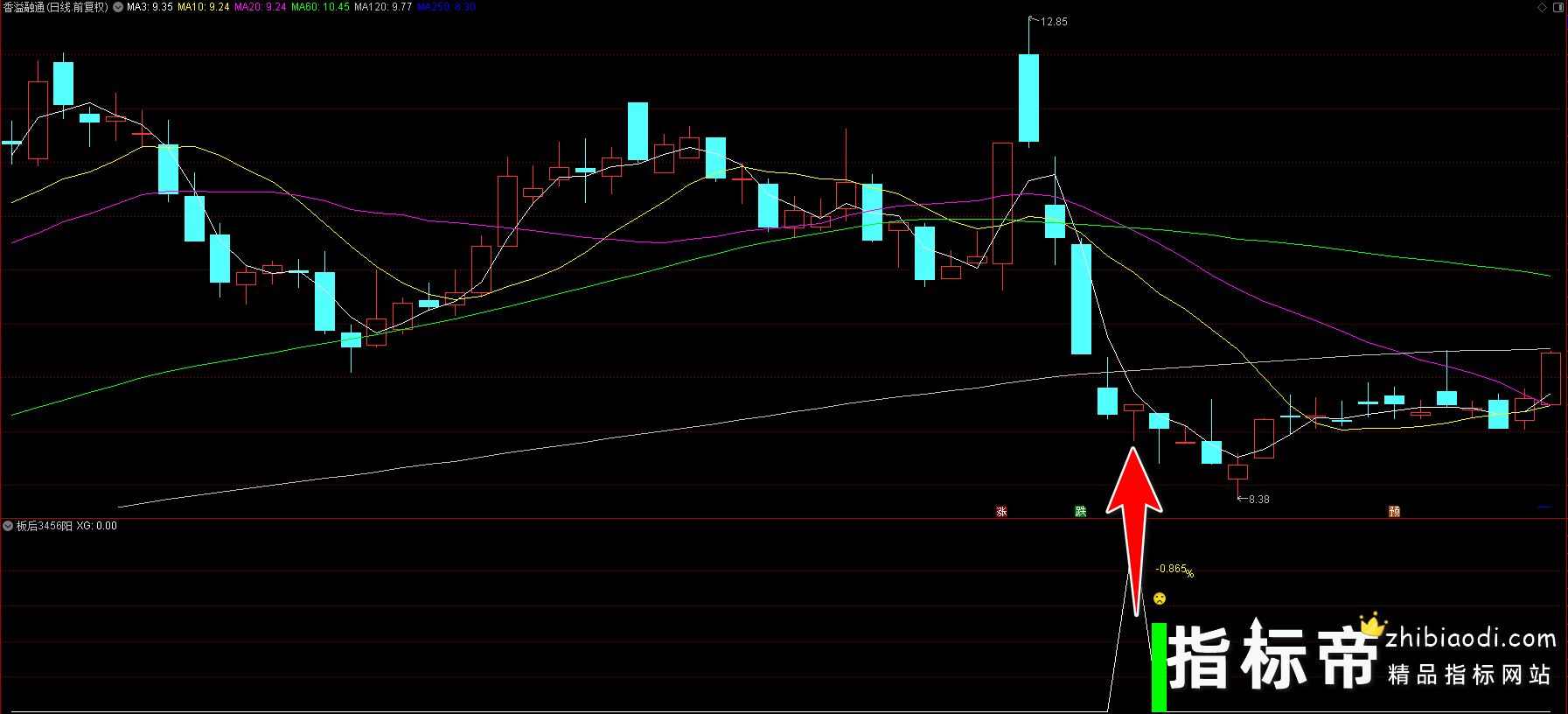Select the MA3: 9.35 label
The width and height of the screenshot is (1568, 714).
[x=150, y=7]
